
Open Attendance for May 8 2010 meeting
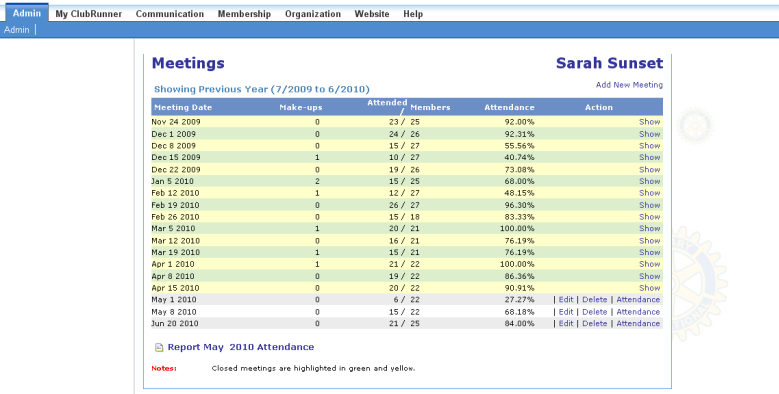(x=638, y=312)
